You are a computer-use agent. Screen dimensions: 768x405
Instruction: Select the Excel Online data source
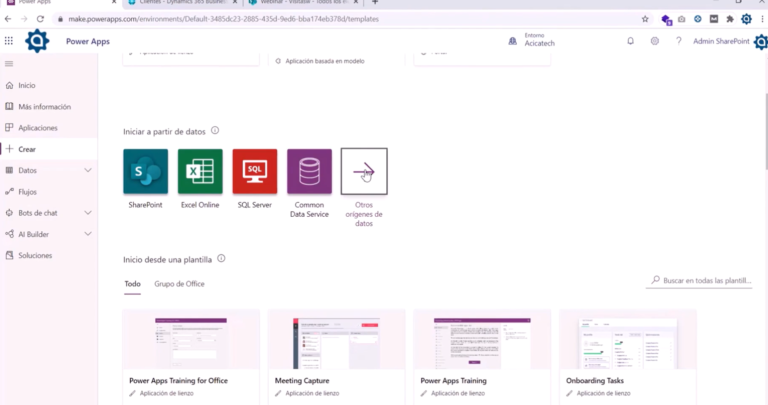pyautogui.click(x=200, y=171)
